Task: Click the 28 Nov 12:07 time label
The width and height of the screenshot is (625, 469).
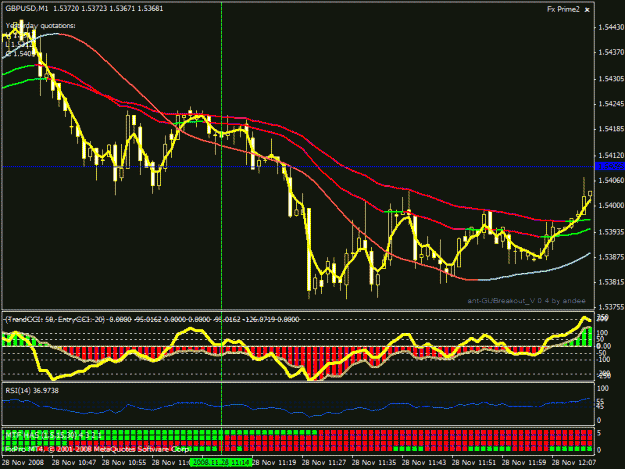Action: [x=574, y=463]
